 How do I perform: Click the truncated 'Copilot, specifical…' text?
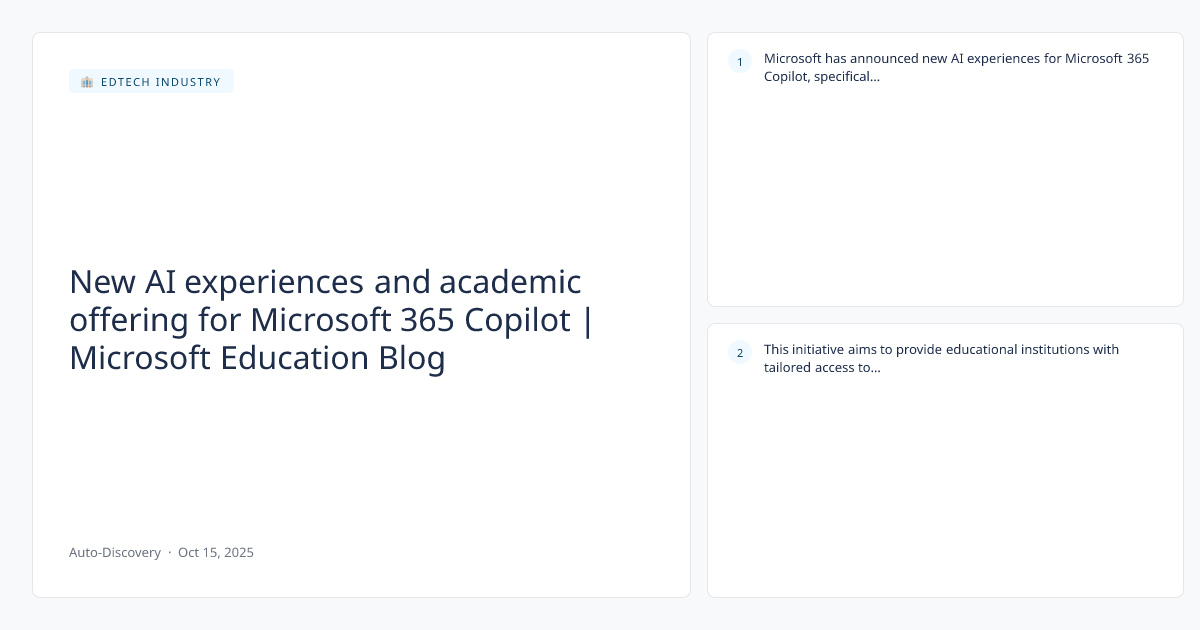(x=822, y=76)
